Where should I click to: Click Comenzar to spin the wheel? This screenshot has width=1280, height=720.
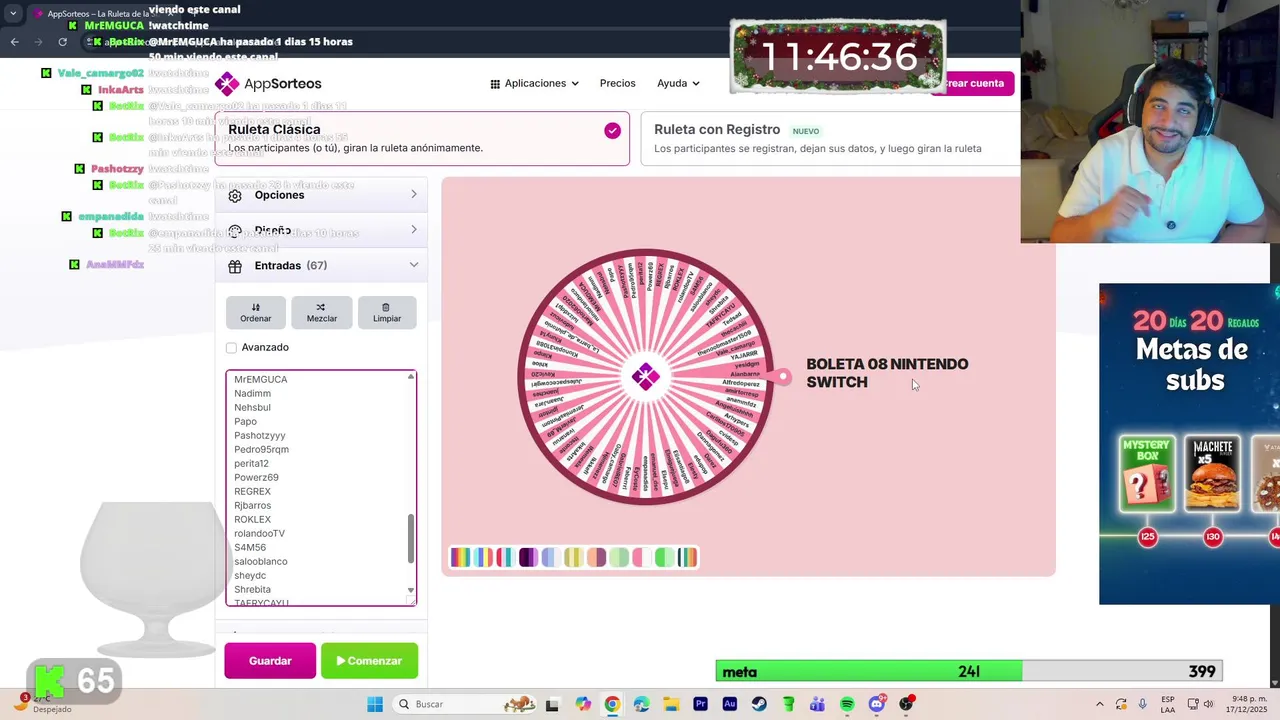[369, 661]
